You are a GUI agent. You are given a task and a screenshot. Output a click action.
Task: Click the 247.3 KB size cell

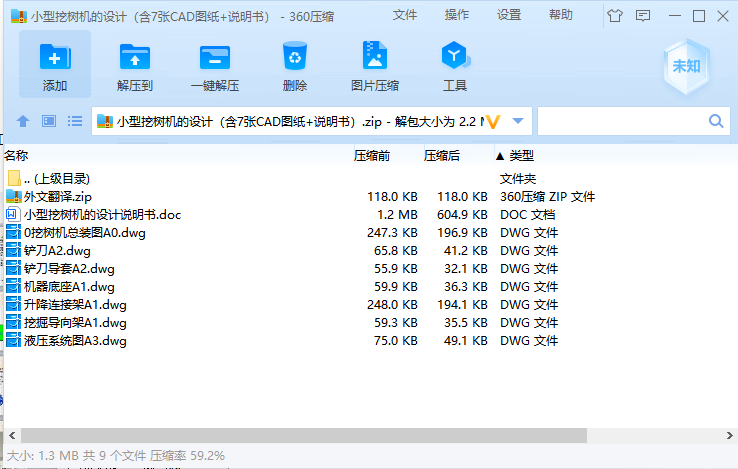pos(392,232)
